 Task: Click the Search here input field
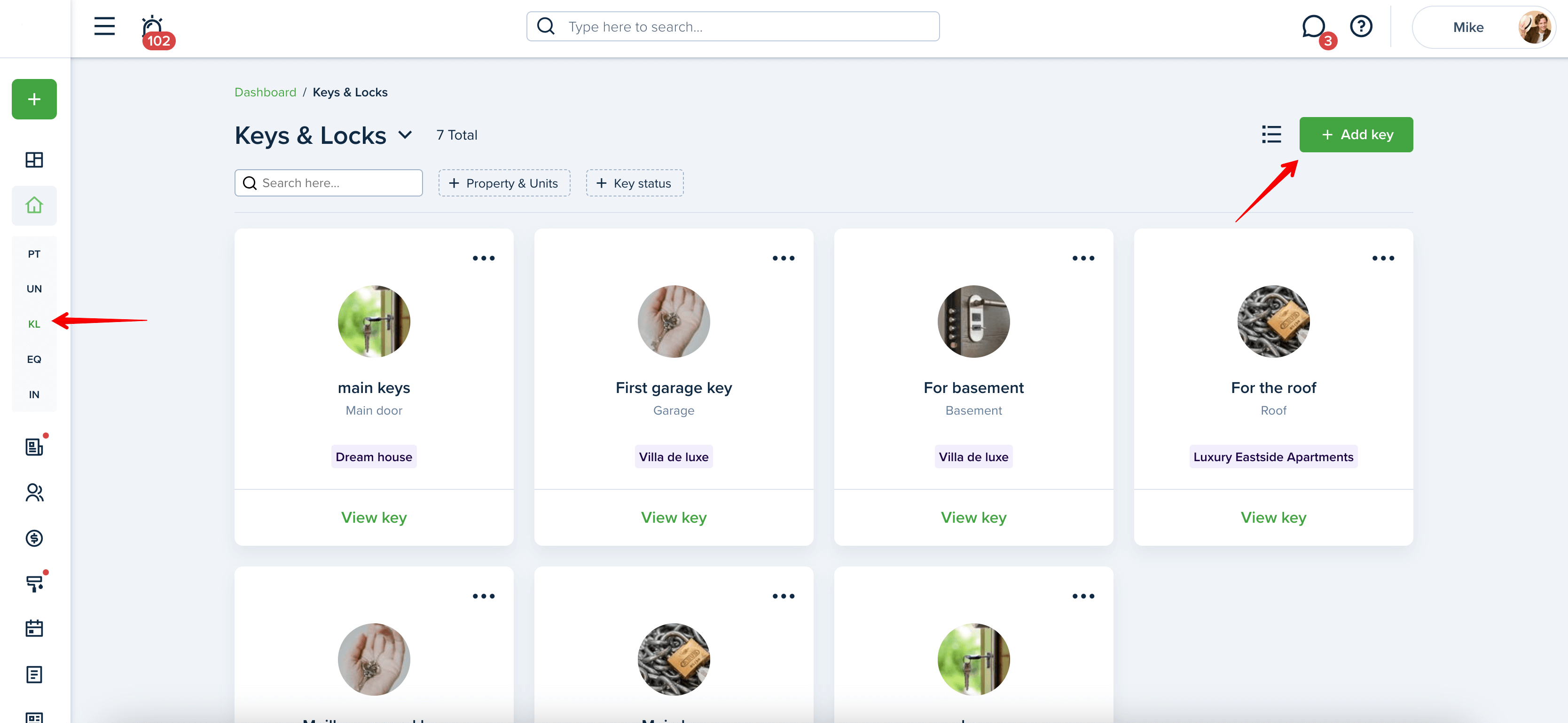[328, 182]
